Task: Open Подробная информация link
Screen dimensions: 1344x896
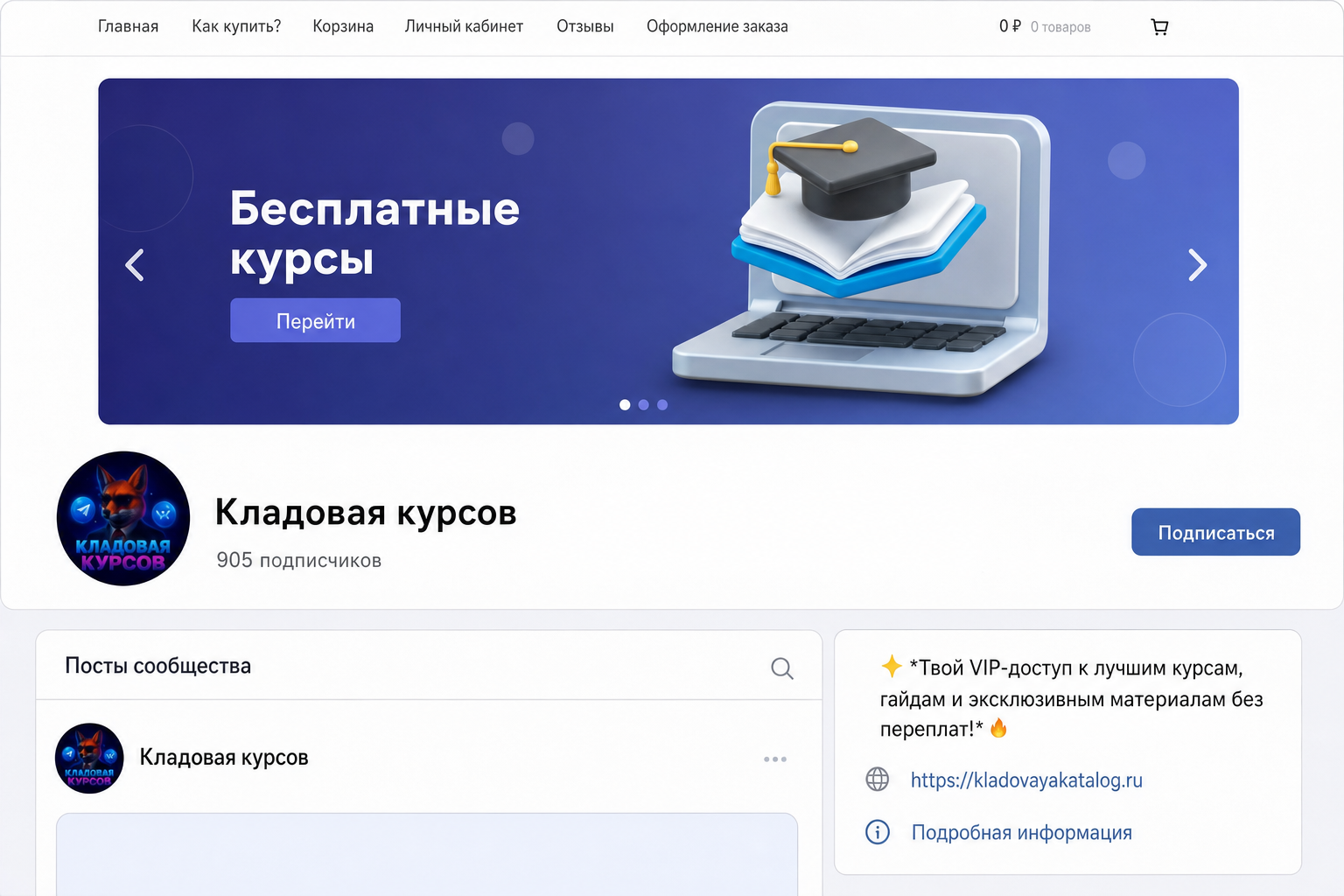Action: pyautogui.click(x=1022, y=832)
